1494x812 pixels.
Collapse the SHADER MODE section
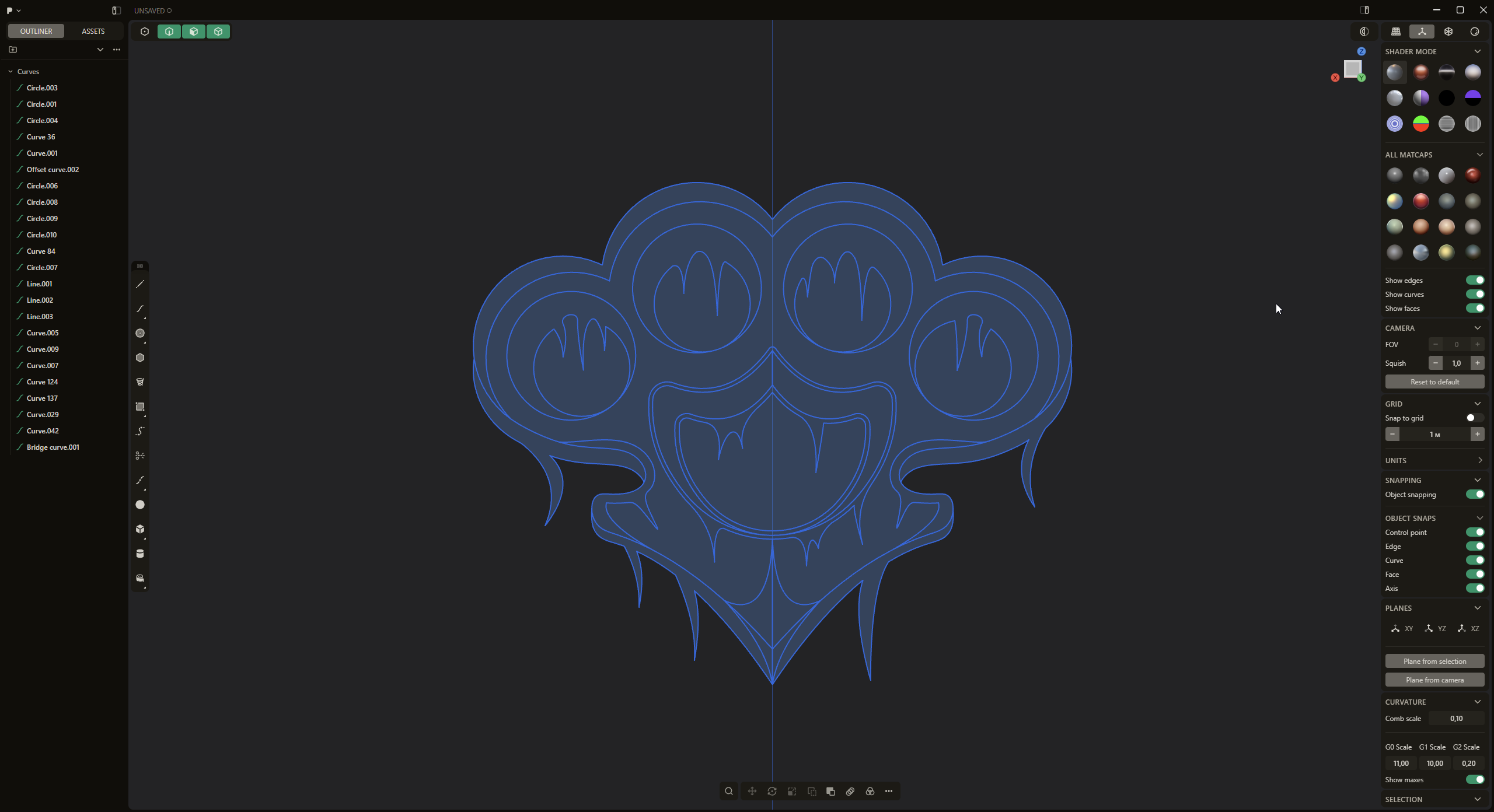[1478, 52]
